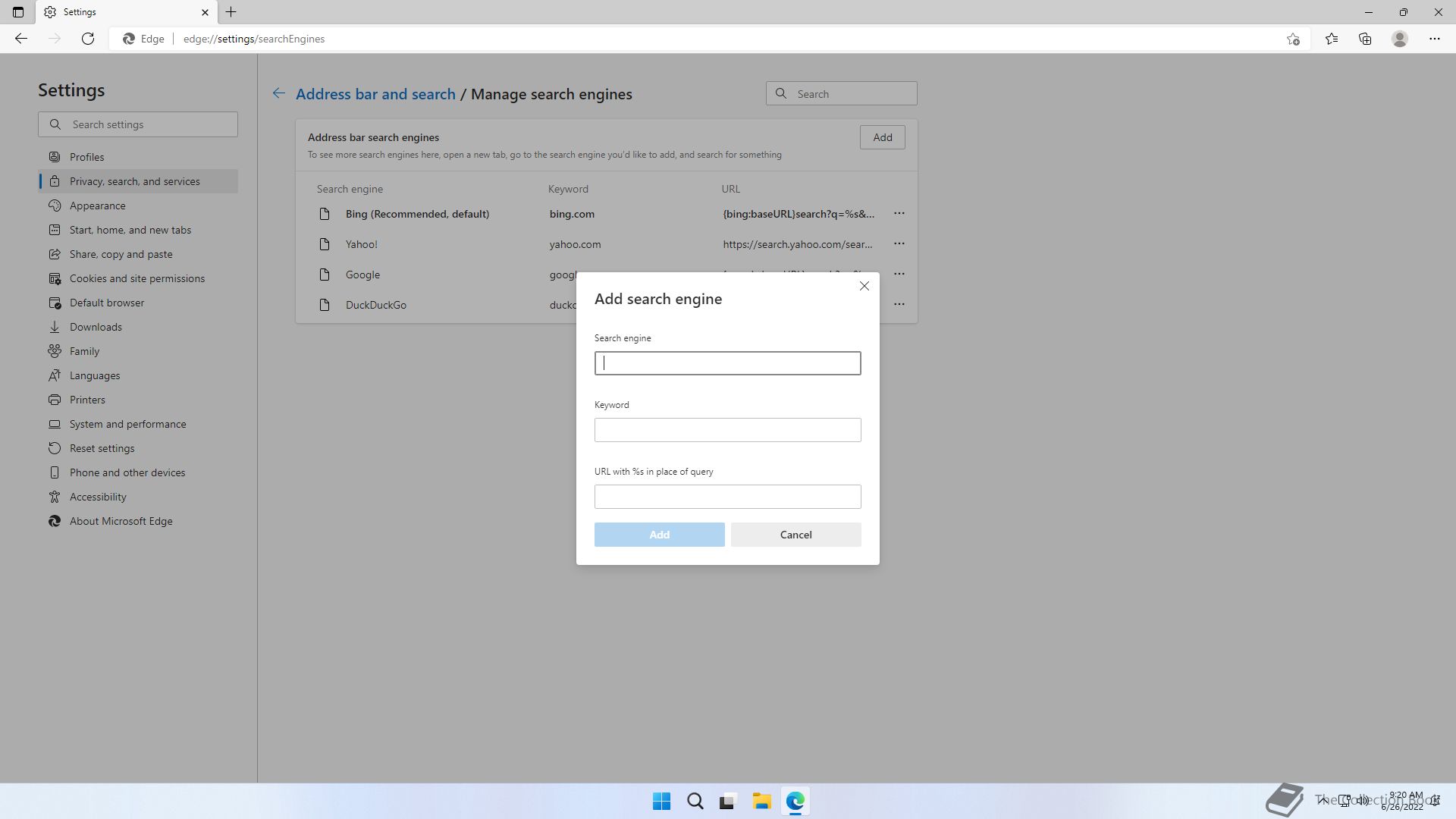The width and height of the screenshot is (1456, 819).
Task: Open Start, home, and new tabs
Action: pyautogui.click(x=138, y=230)
